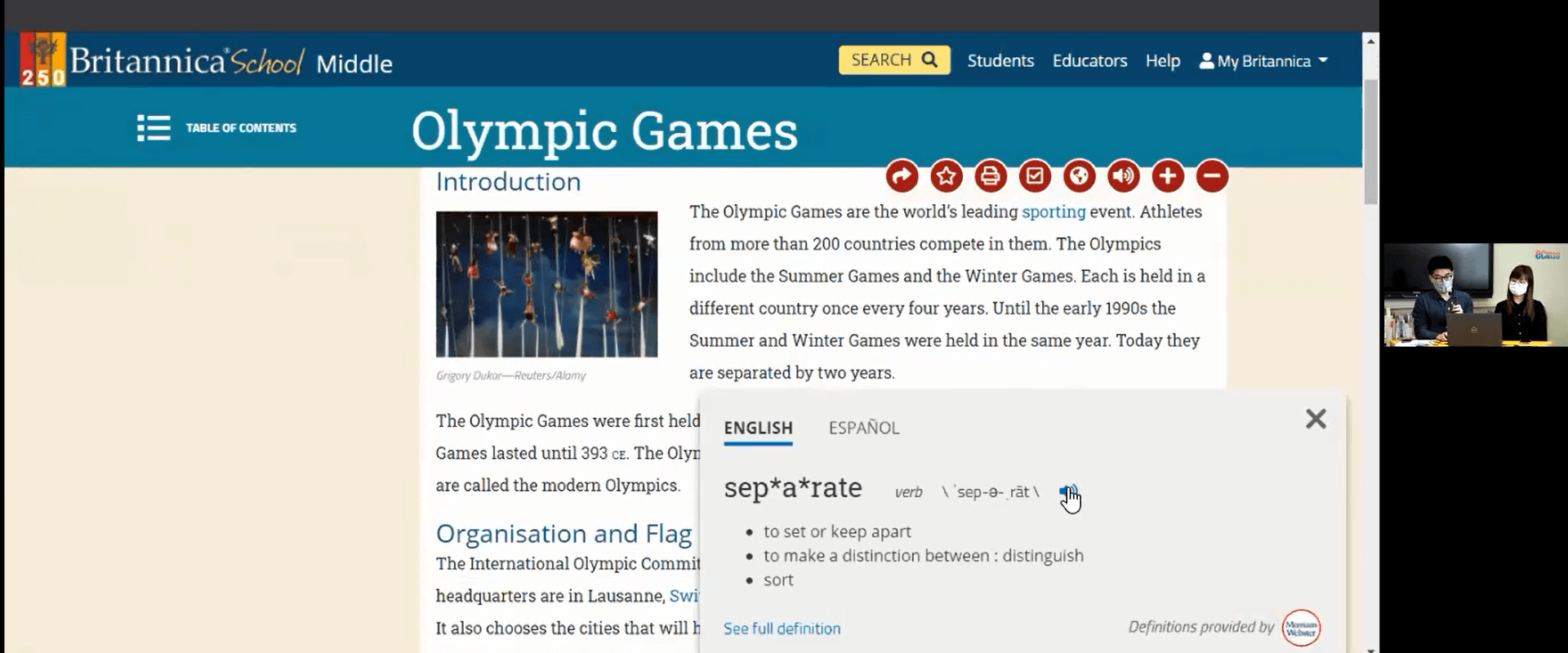This screenshot has width=1568, height=653.
Task: Close the dictionary popup
Action: pyautogui.click(x=1316, y=419)
